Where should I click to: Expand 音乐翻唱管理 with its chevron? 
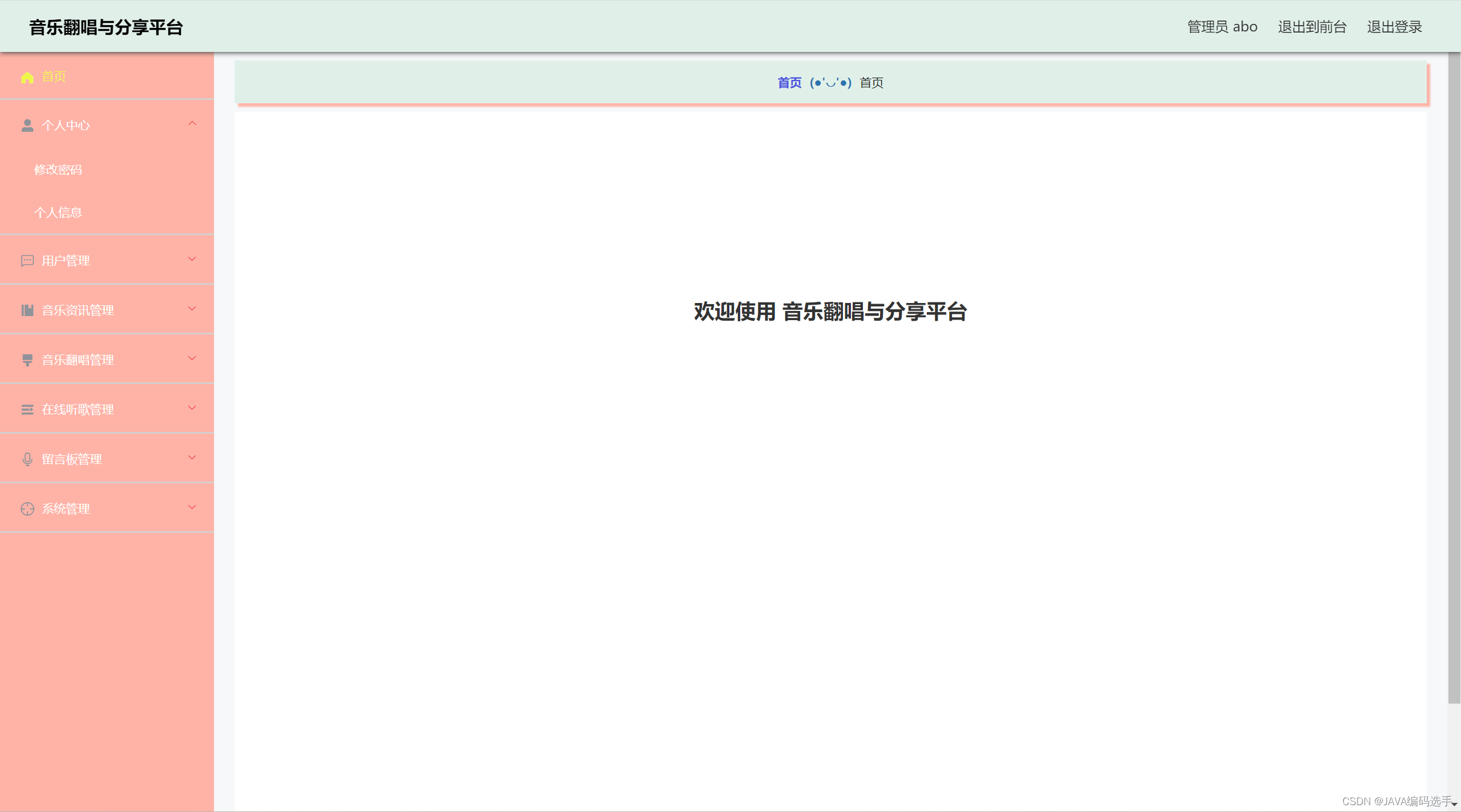[x=192, y=358]
